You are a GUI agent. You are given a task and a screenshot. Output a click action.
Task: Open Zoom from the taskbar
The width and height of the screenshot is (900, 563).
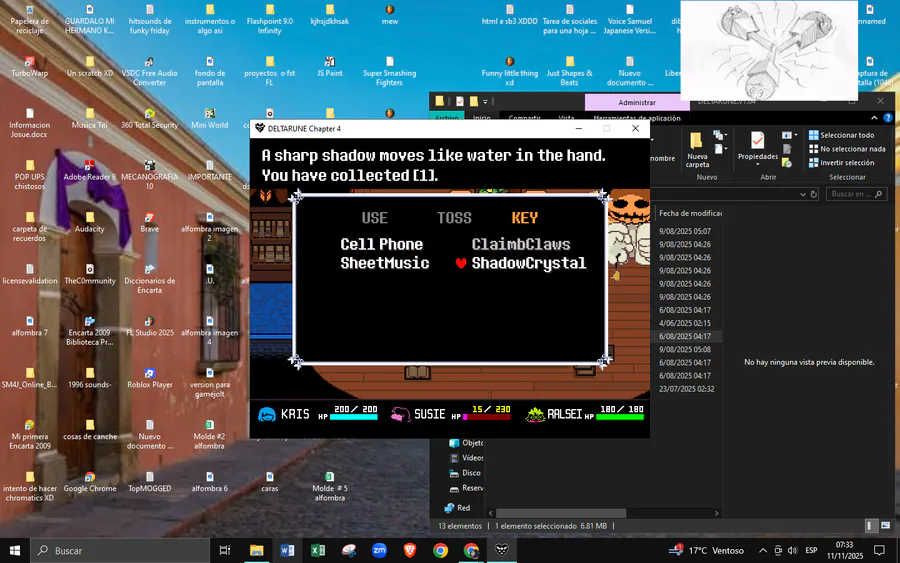[x=379, y=550]
